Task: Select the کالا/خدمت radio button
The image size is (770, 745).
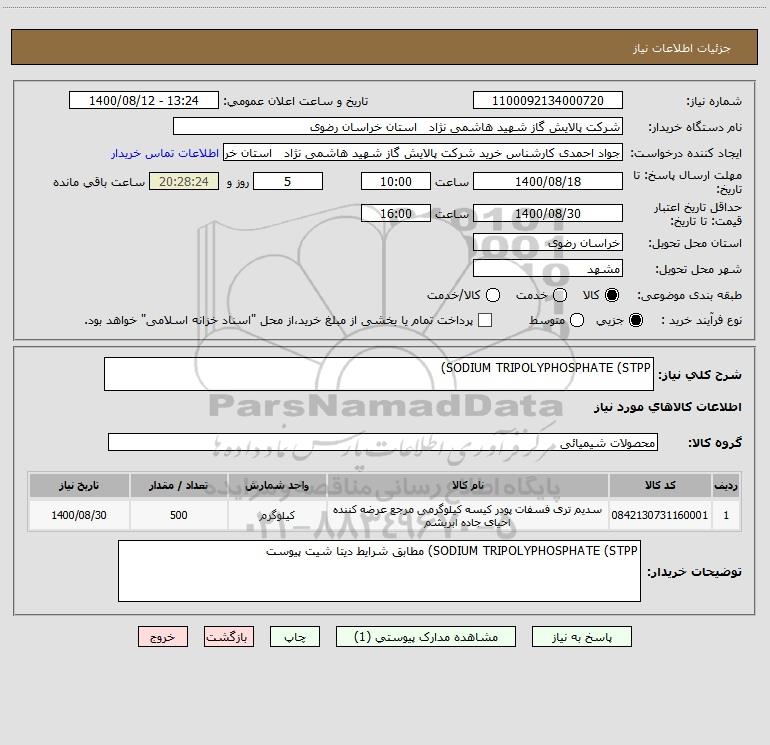Action: coord(493,295)
